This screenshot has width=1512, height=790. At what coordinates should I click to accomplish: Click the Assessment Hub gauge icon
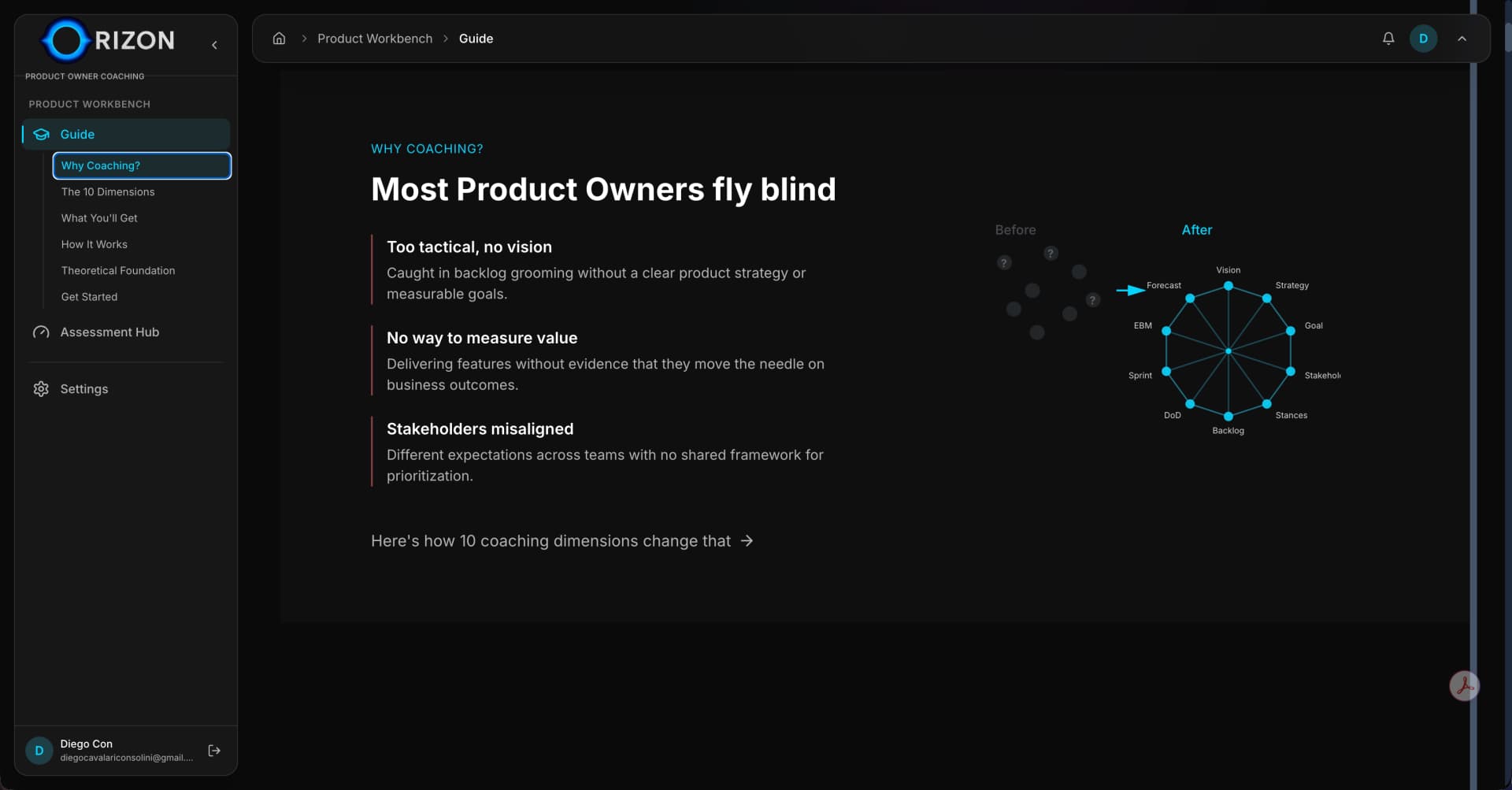point(41,332)
